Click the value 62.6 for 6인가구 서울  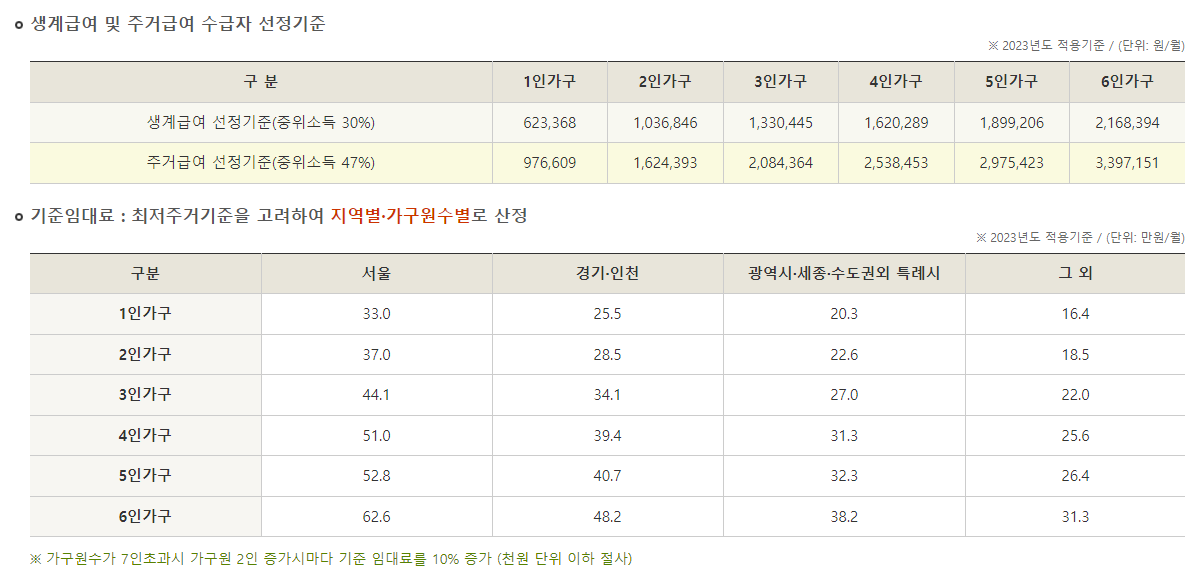point(375,516)
